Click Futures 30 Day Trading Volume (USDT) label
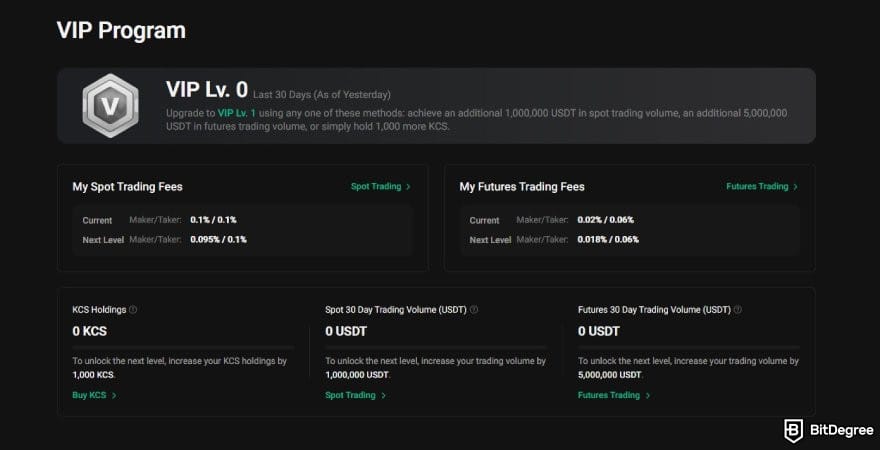This screenshot has width=880, height=450. 654,310
